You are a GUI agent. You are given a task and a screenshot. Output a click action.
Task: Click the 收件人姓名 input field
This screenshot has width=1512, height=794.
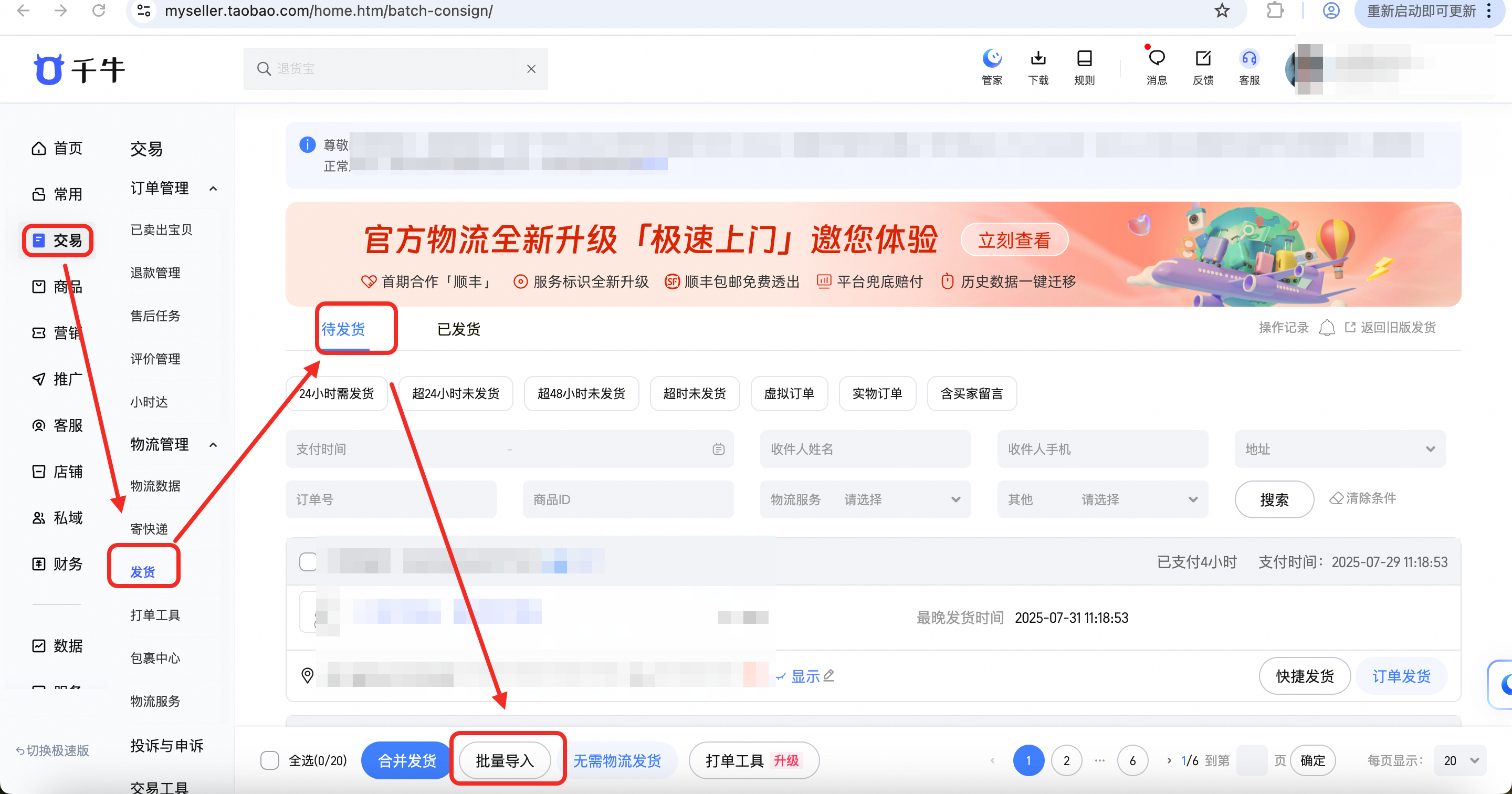[865, 450]
